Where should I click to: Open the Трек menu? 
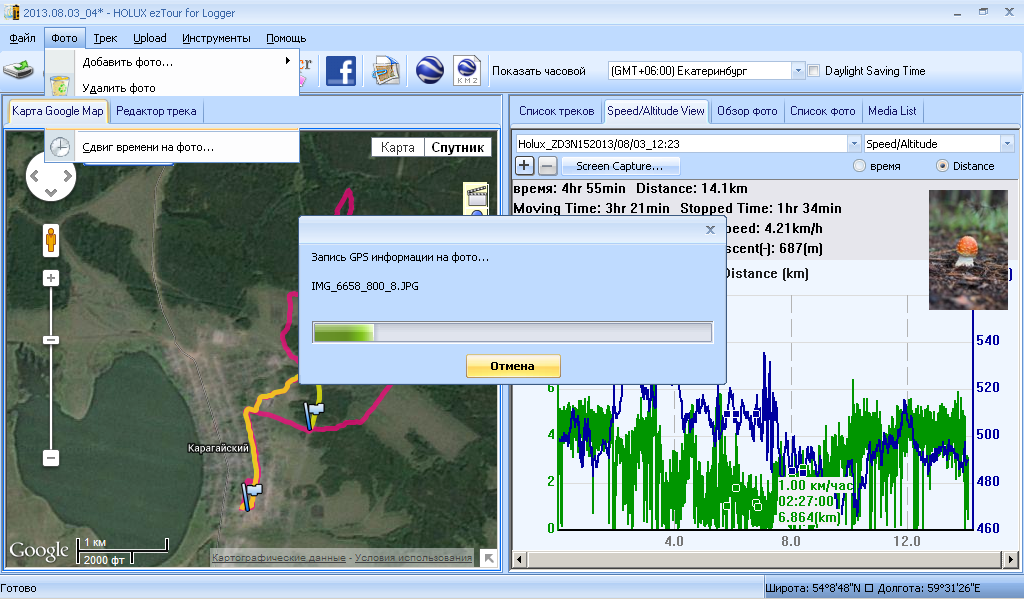click(105, 38)
